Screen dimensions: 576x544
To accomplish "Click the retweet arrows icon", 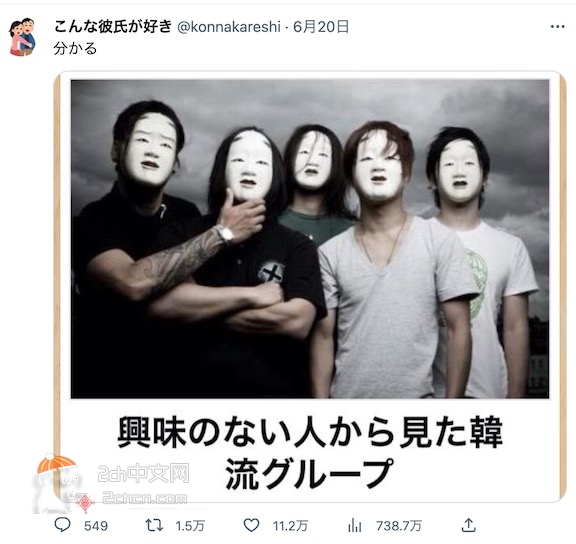I will pos(154,525).
